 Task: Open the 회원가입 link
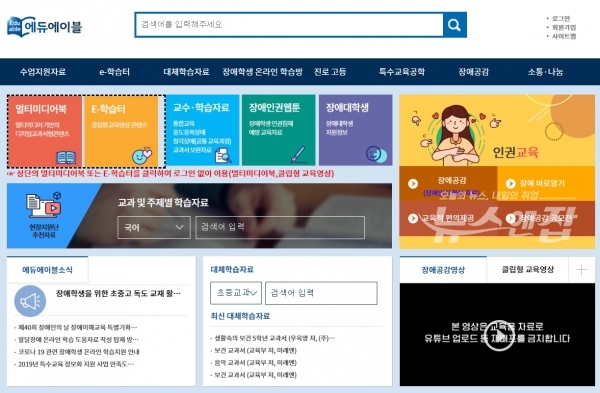point(564,27)
